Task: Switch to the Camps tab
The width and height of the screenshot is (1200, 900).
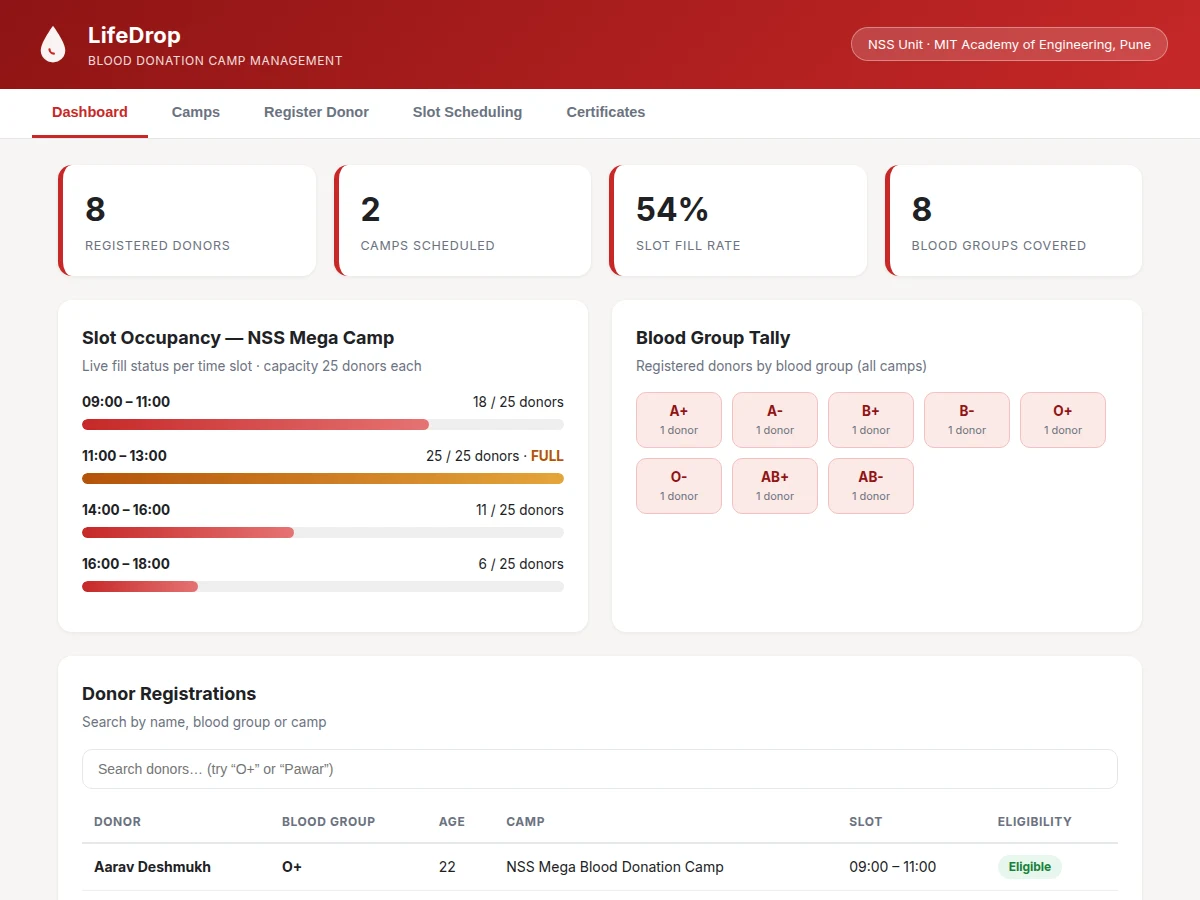Action: [196, 112]
